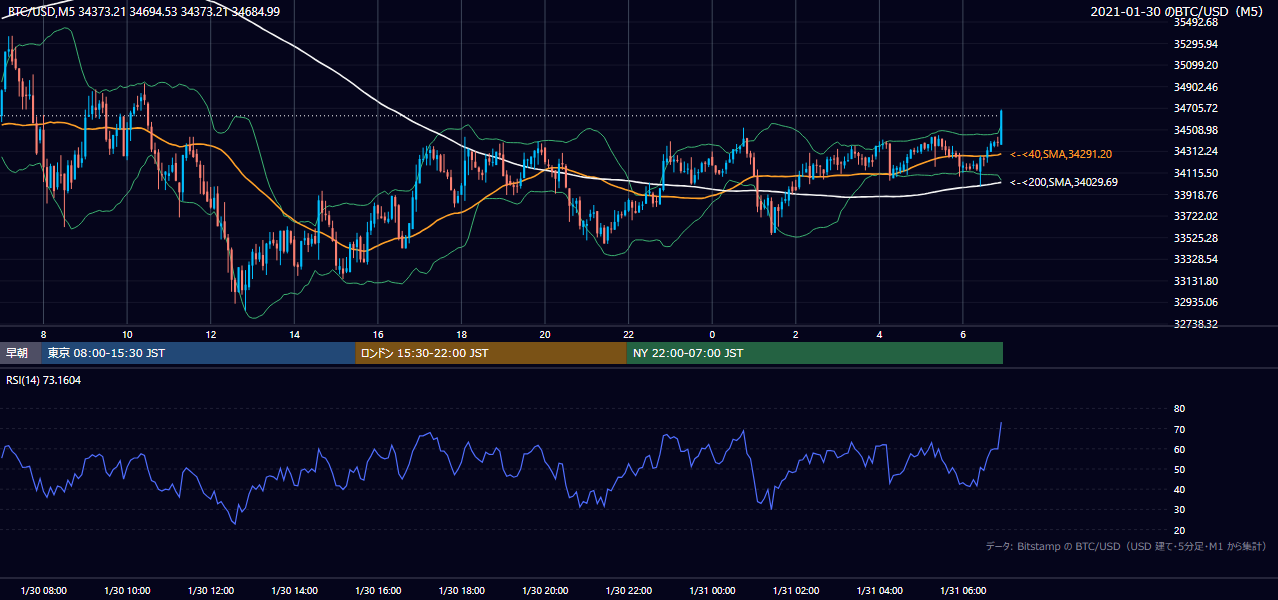
Task: Click the RSI axis value 70
Action: click(1179, 429)
